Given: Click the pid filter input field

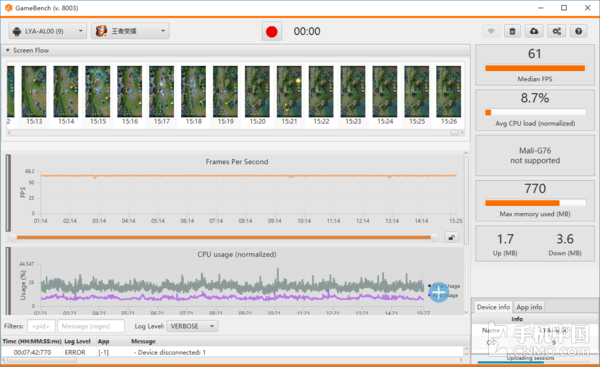Looking at the screenshot, I should tap(41, 326).
